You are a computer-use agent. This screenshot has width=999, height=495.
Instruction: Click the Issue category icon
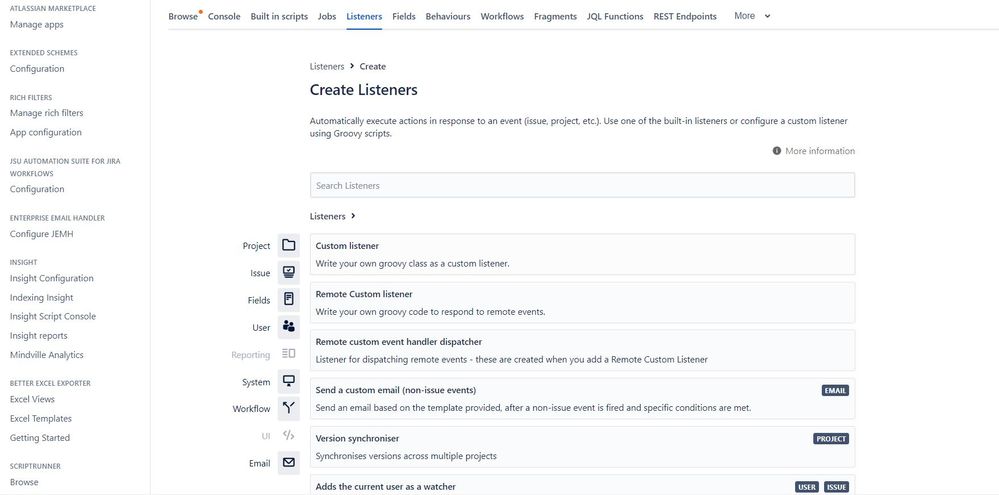tap(289, 273)
